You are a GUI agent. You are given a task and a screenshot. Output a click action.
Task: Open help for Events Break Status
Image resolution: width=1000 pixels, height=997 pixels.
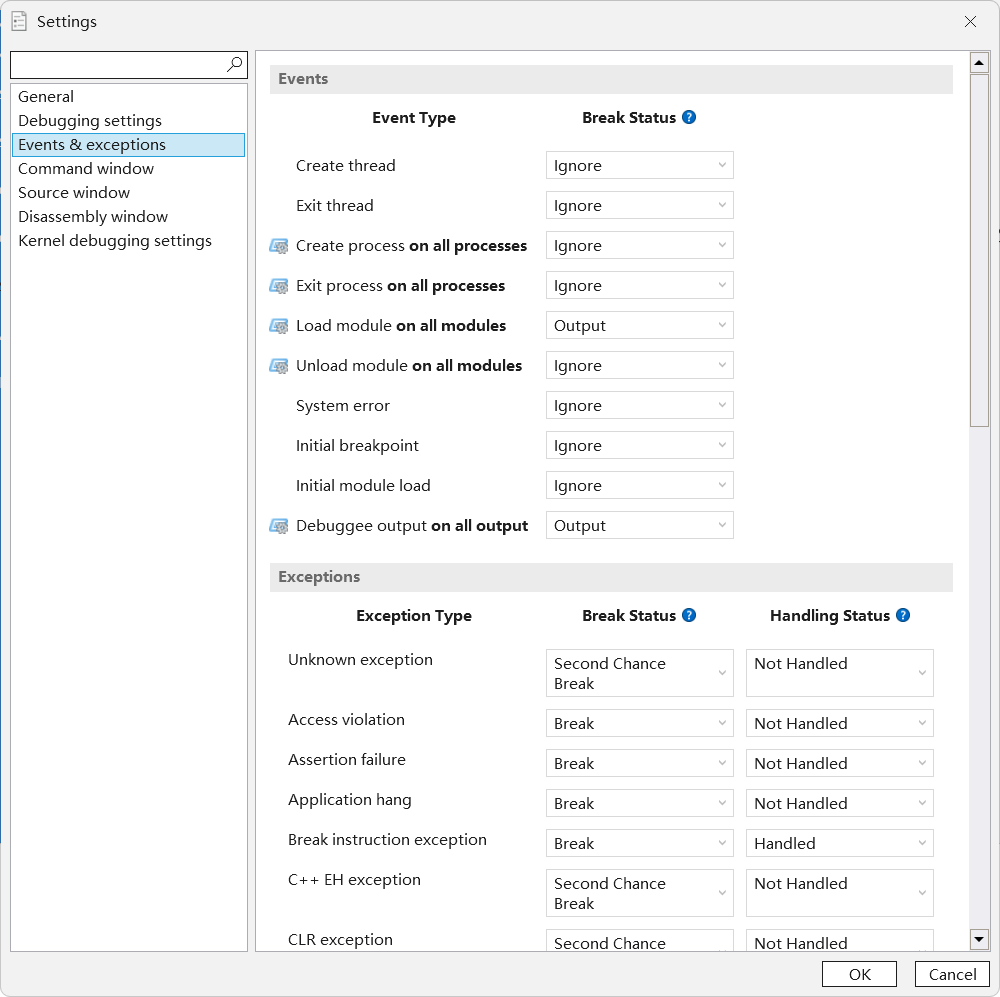(x=689, y=117)
